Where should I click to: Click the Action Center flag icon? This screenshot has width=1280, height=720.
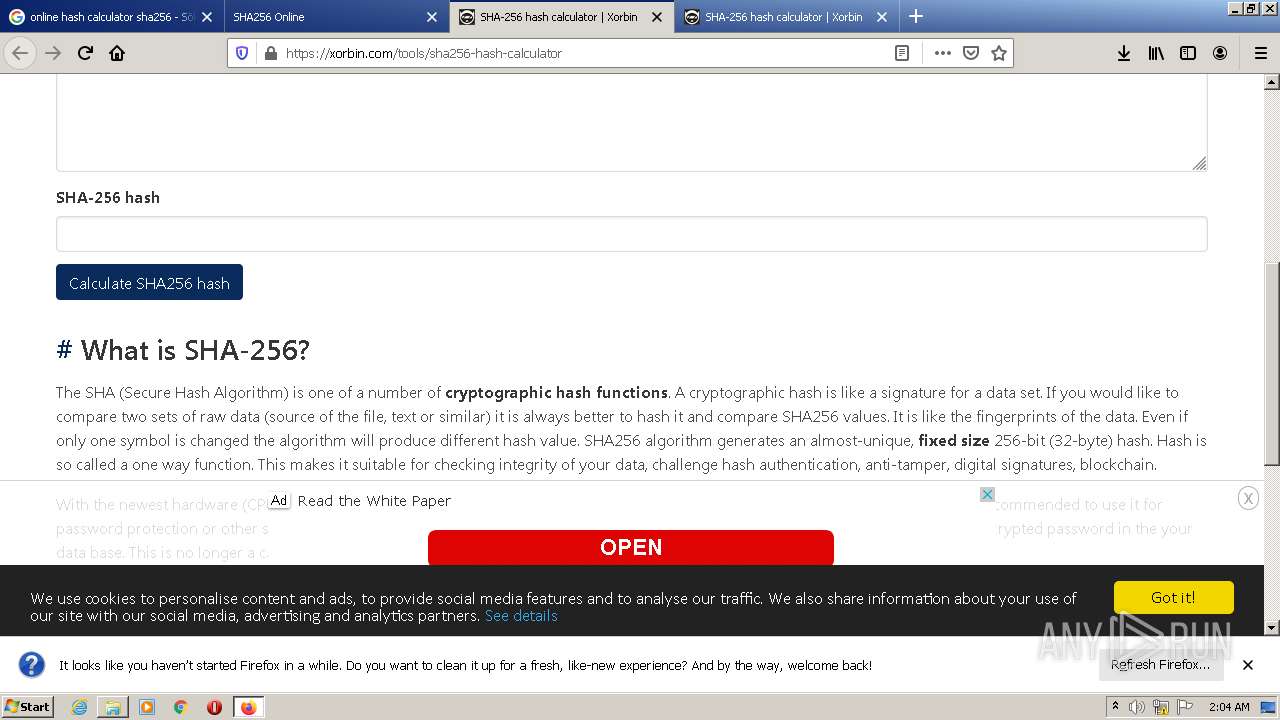click(x=1184, y=707)
